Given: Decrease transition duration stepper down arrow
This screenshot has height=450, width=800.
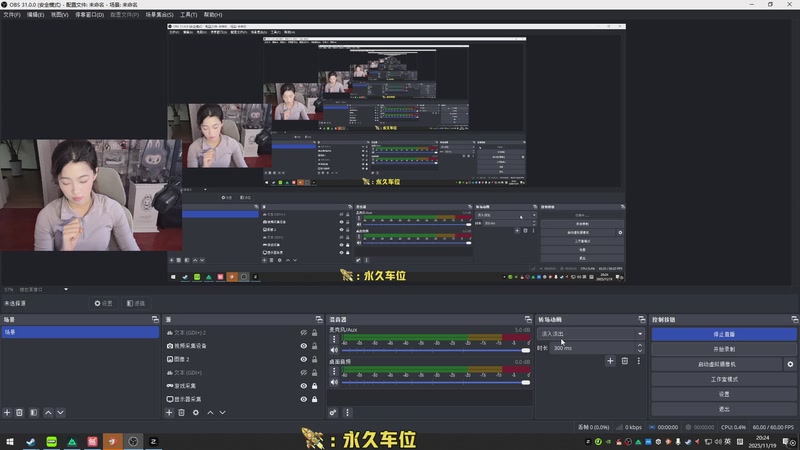Looking at the screenshot, I should [640, 351].
